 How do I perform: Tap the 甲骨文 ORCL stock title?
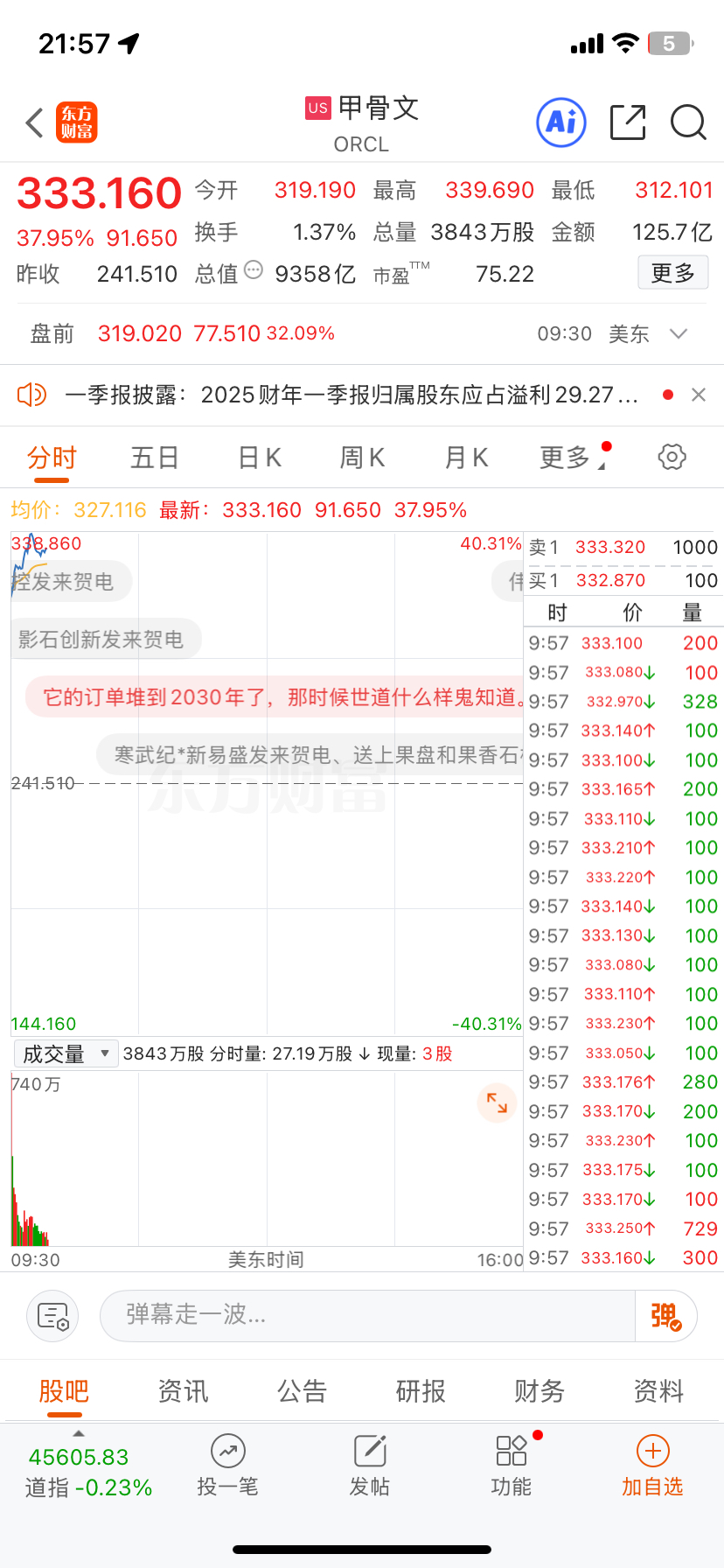(362, 123)
